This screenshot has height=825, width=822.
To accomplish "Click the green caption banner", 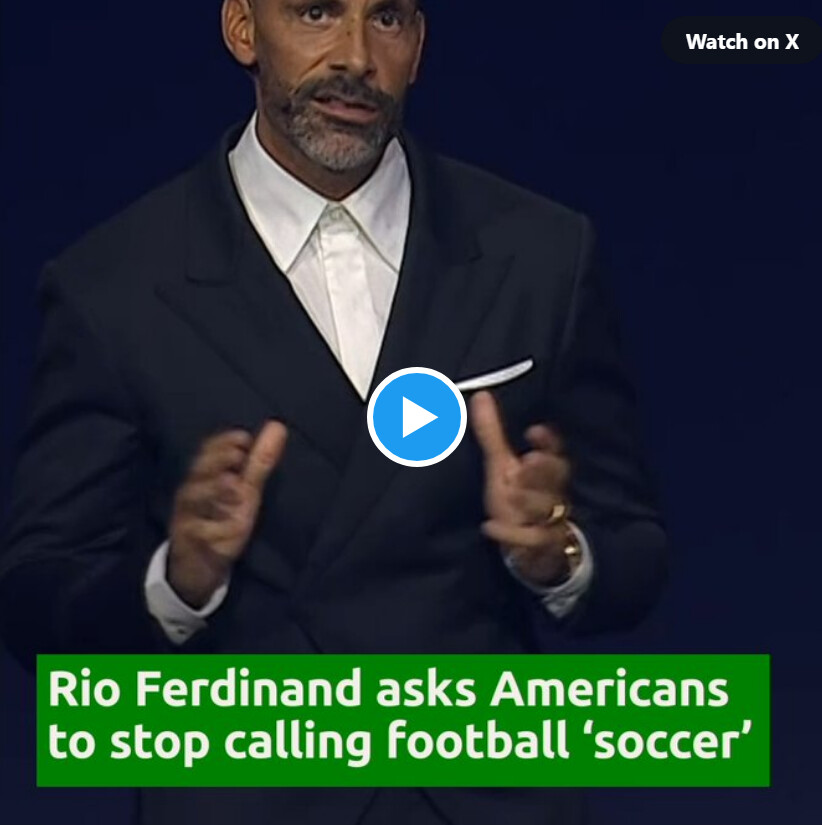I will [403, 720].
